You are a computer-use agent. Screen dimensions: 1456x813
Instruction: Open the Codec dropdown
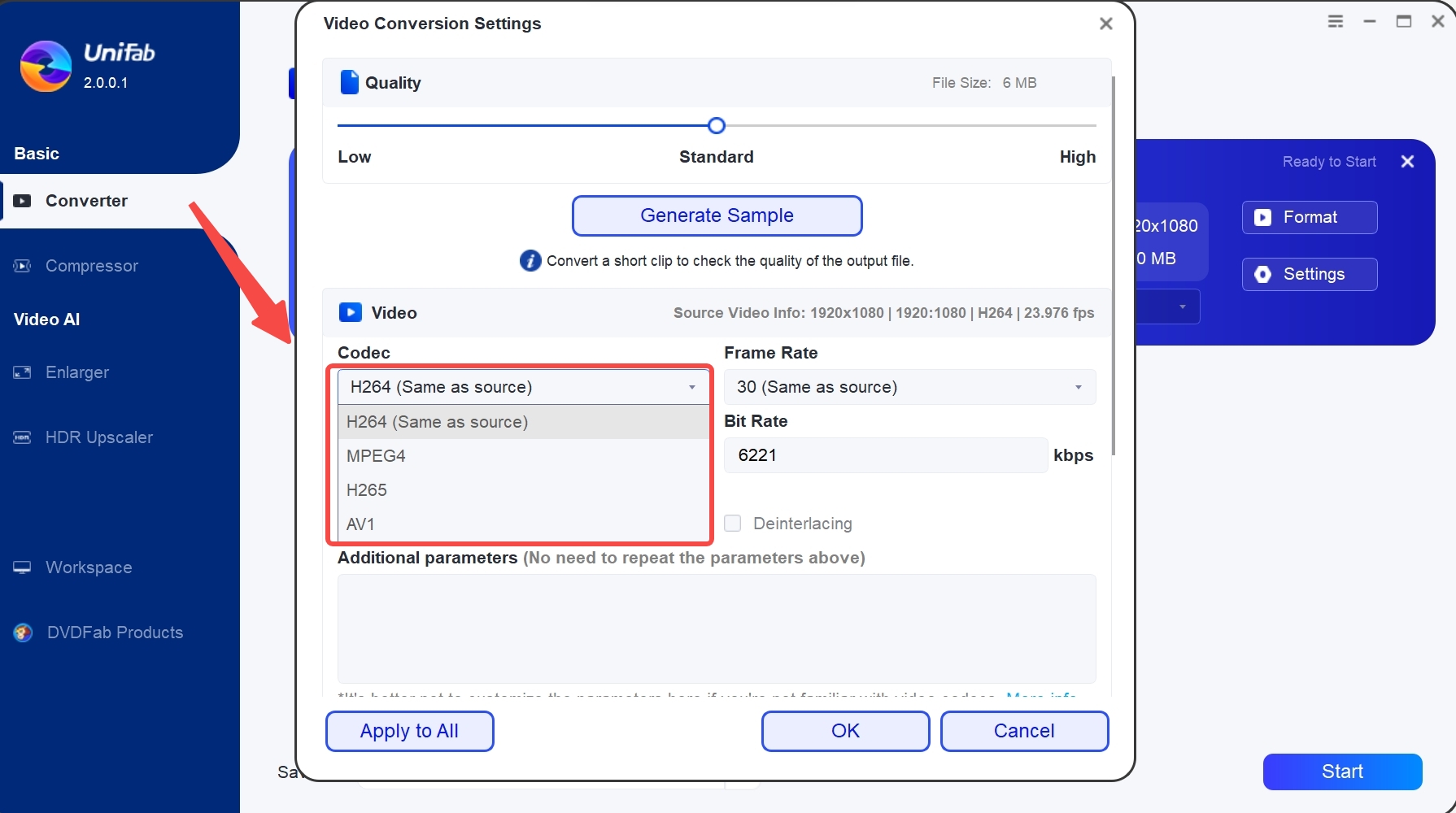pyautogui.click(x=521, y=387)
